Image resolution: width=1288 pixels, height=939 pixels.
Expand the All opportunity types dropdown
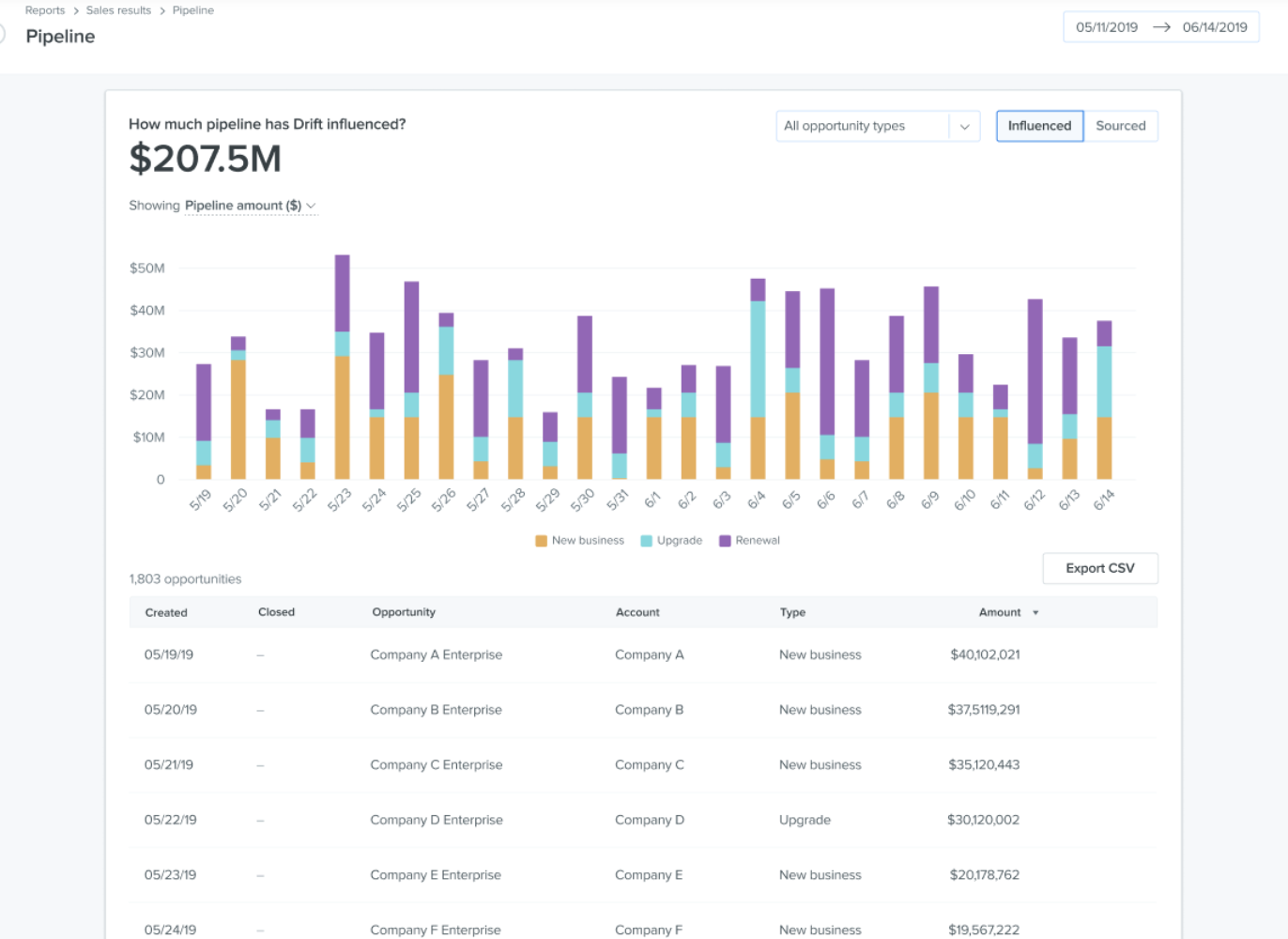click(878, 126)
